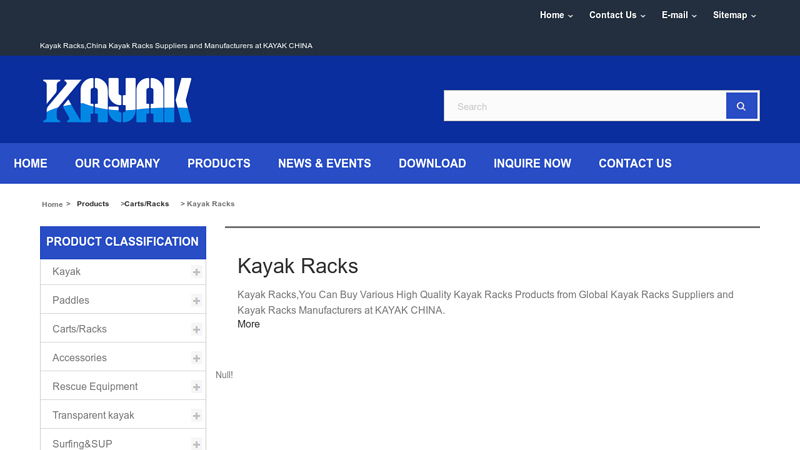Click the Kayak Racks breadcrumb
Viewport: 800px width, 450px height.
tap(211, 204)
